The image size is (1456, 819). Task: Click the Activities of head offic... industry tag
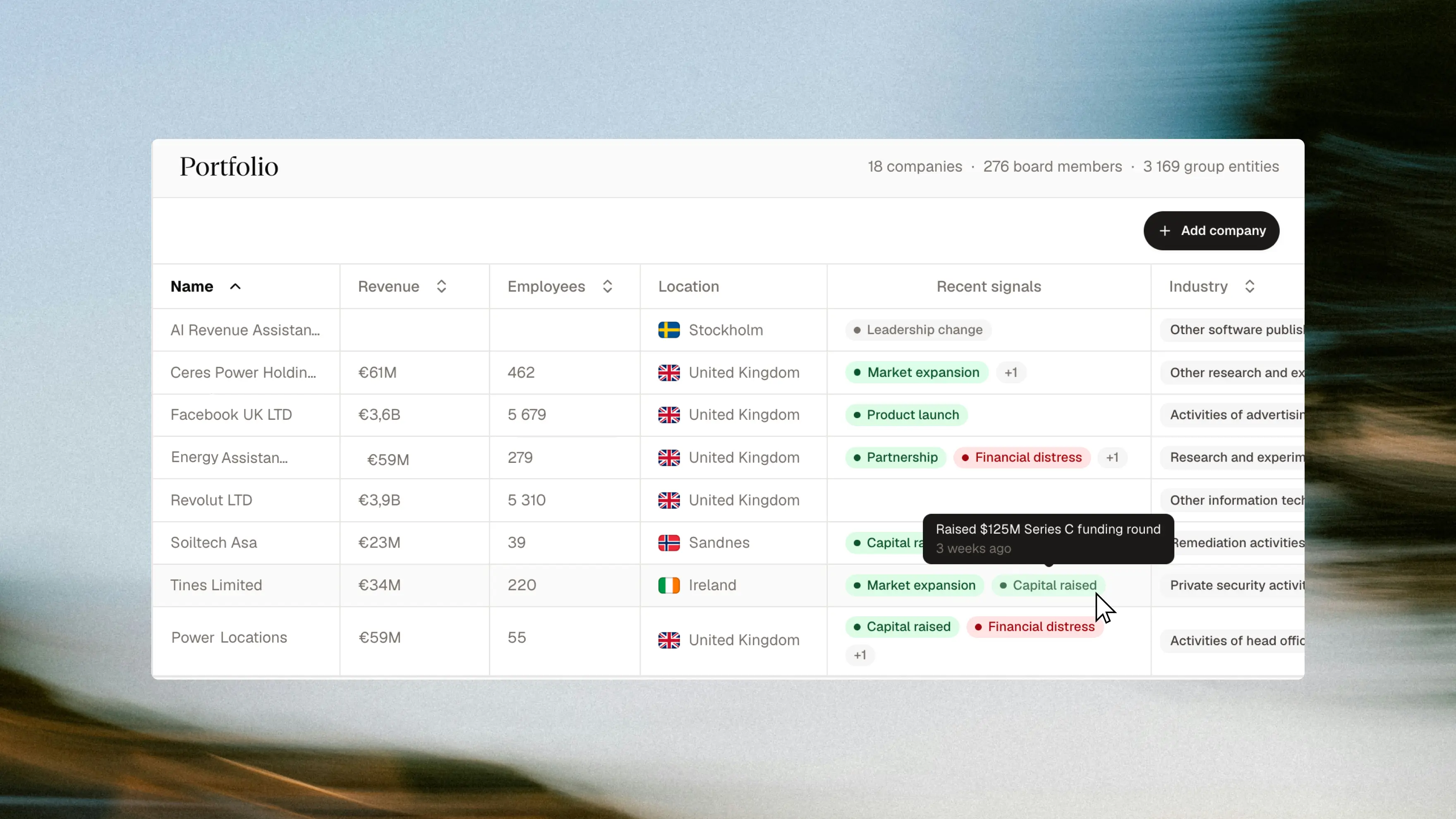(1233, 640)
